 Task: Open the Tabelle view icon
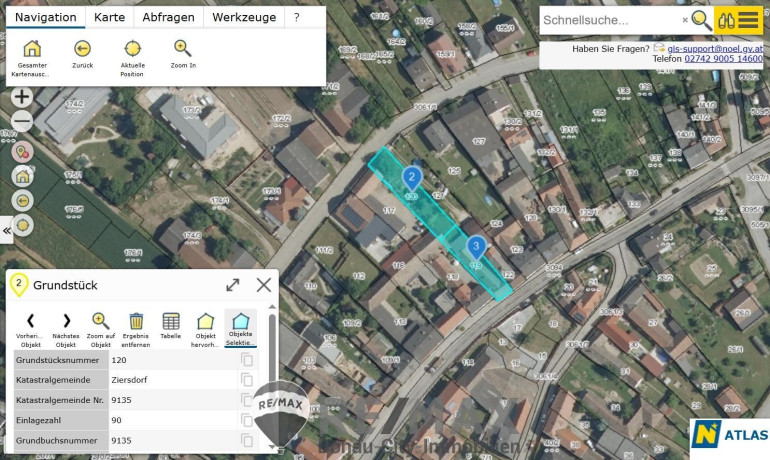click(x=171, y=322)
